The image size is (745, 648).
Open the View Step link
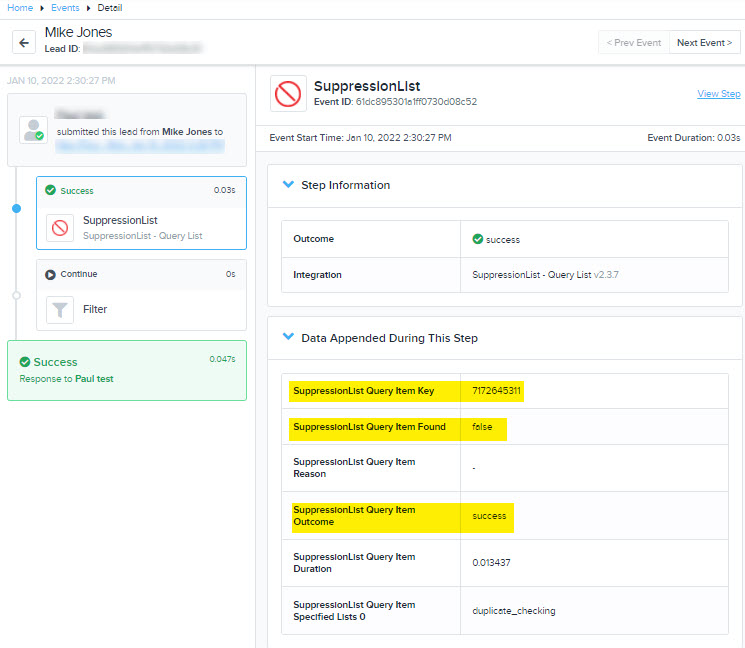tap(718, 94)
